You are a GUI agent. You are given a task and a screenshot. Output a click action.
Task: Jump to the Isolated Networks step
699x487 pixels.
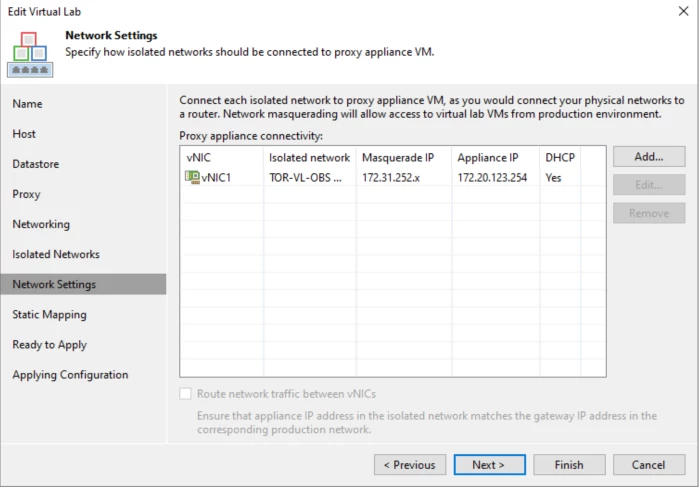[56, 254]
